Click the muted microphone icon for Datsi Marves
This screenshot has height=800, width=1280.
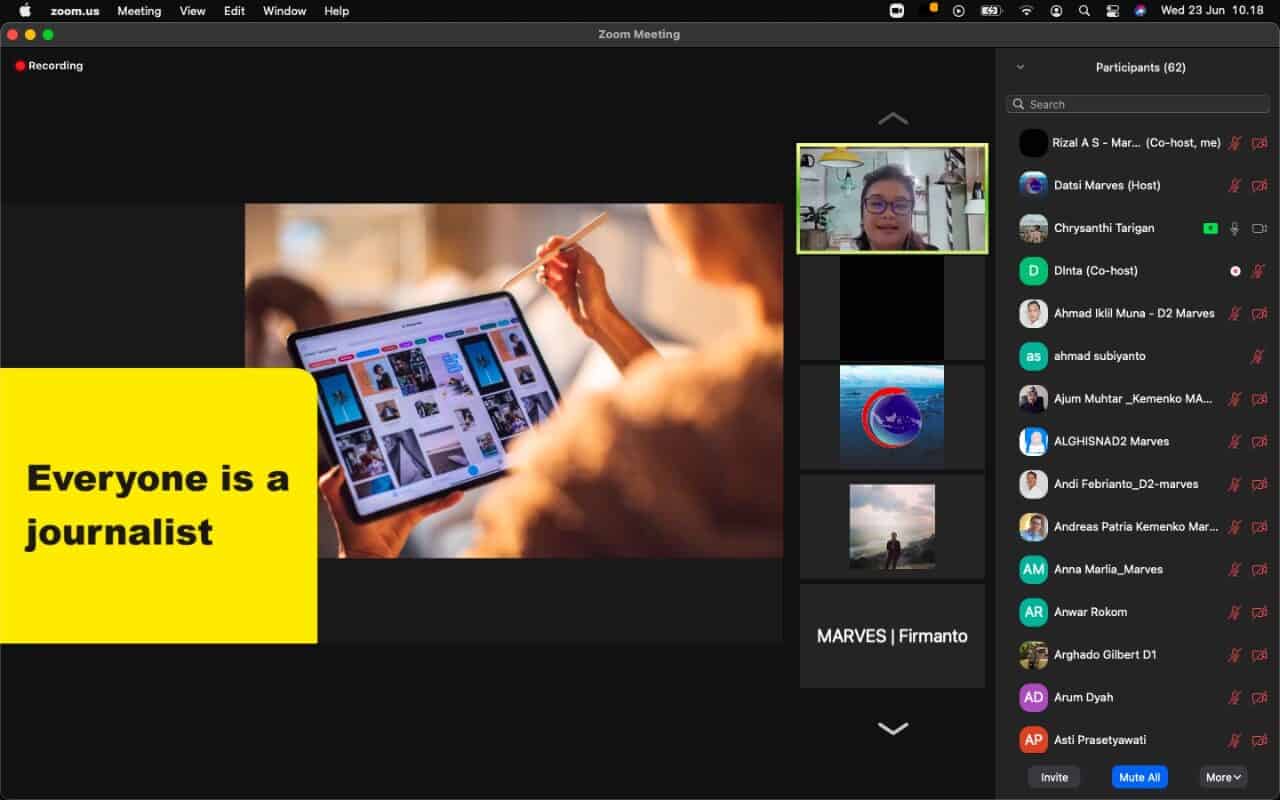click(x=1235, y=186)
